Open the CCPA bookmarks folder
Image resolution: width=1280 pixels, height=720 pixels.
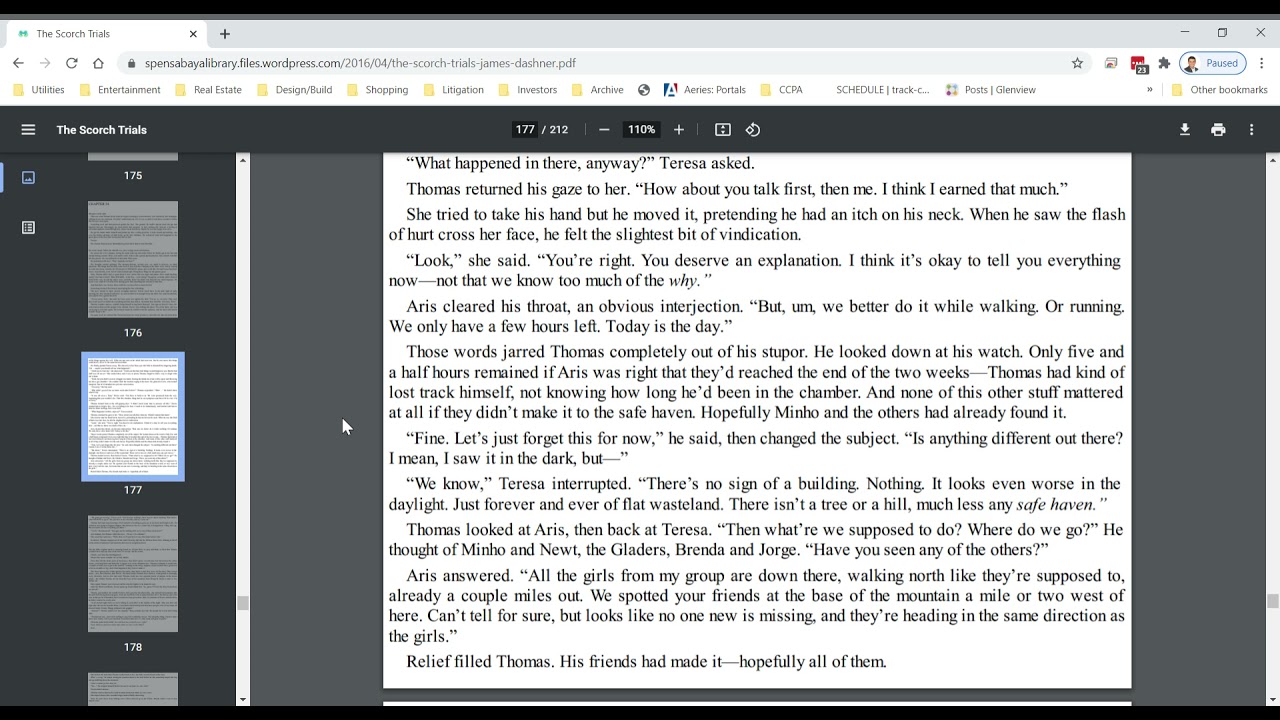[x=781, y=90]
